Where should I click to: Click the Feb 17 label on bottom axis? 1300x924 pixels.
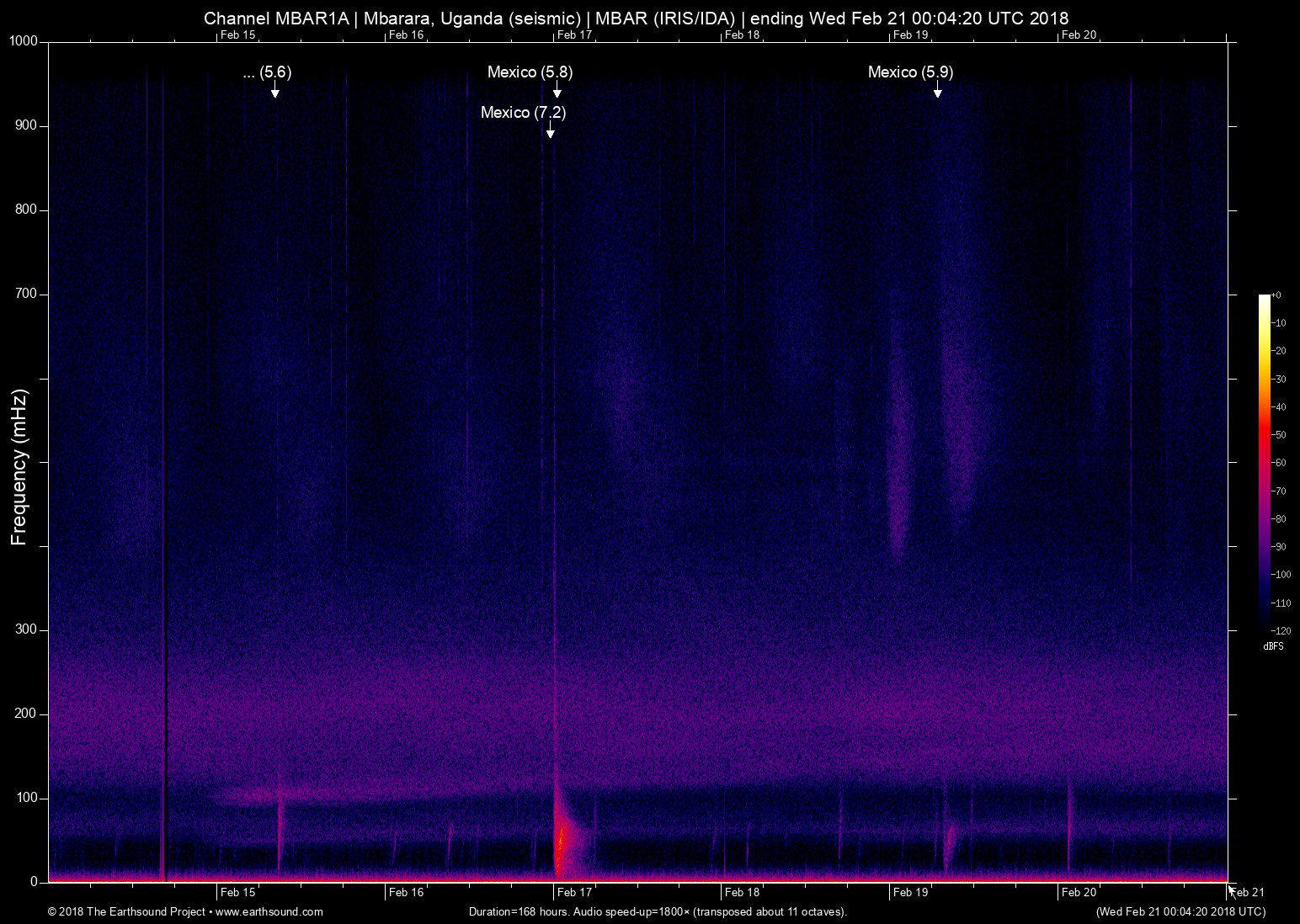point(573,891)
